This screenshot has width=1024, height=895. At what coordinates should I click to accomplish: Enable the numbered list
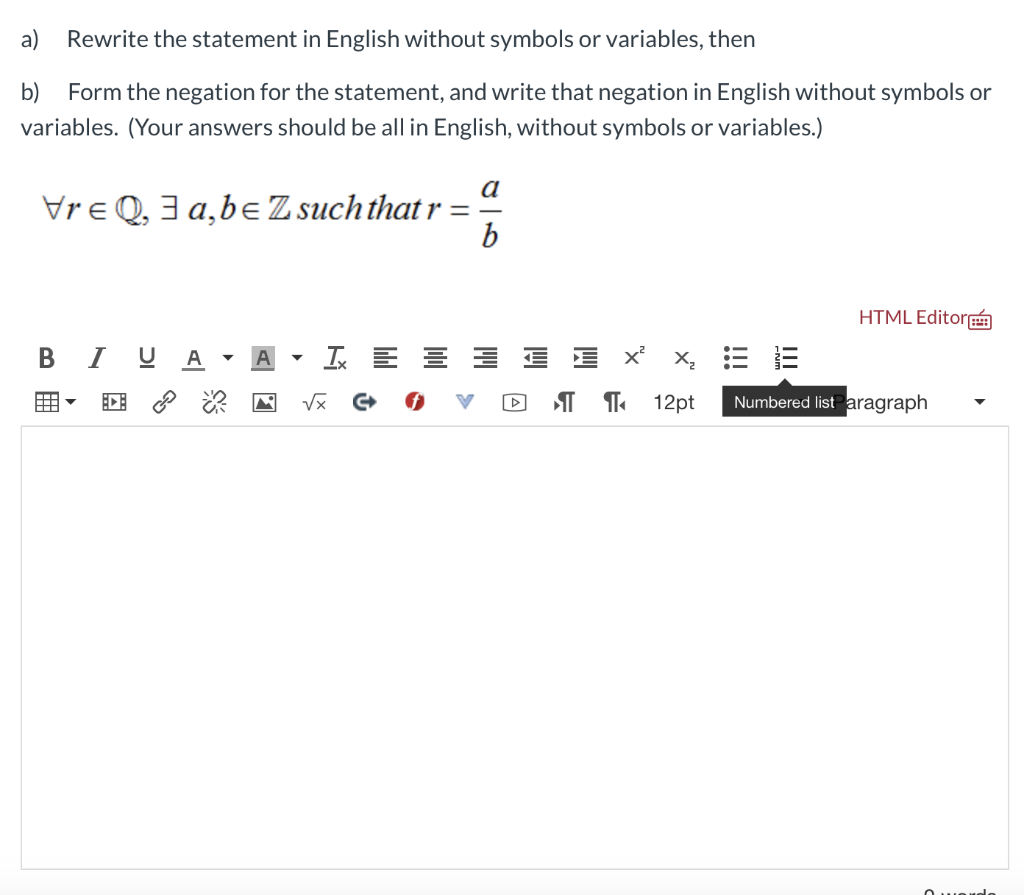coord(786,357)
